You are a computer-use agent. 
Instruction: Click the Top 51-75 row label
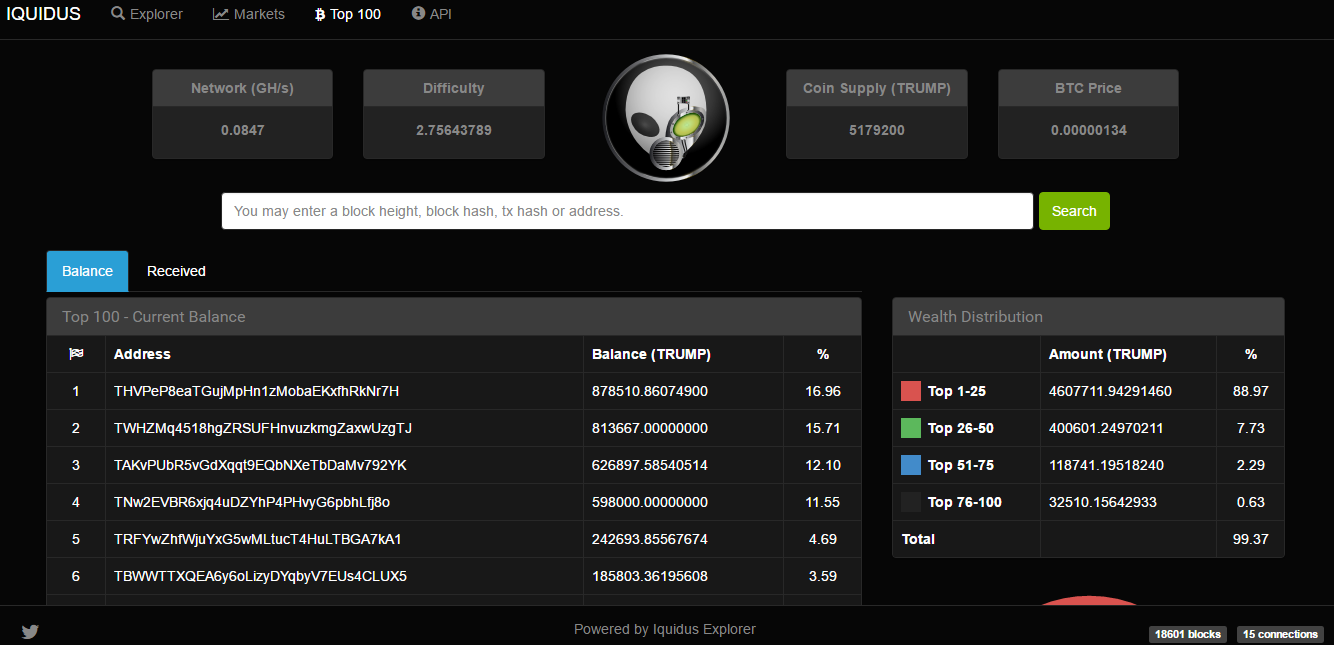tap(961, 465)
